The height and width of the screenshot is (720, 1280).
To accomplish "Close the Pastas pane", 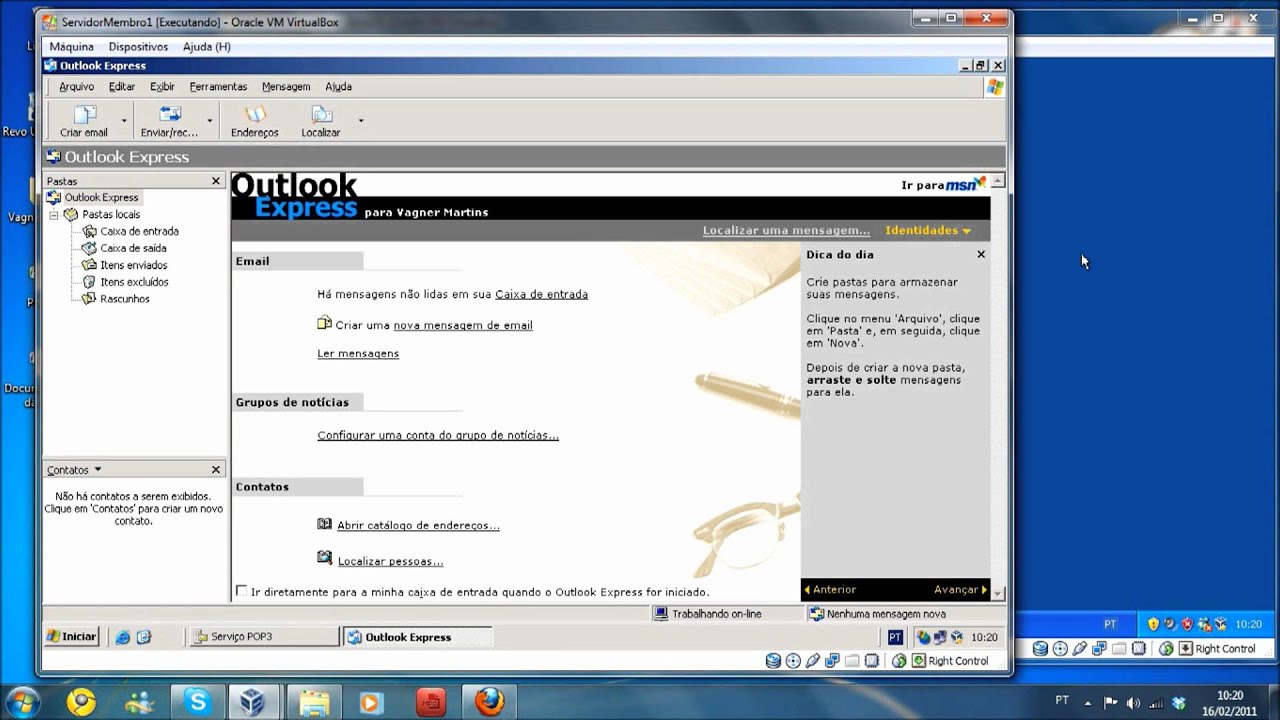I will (x=216, y=181).
